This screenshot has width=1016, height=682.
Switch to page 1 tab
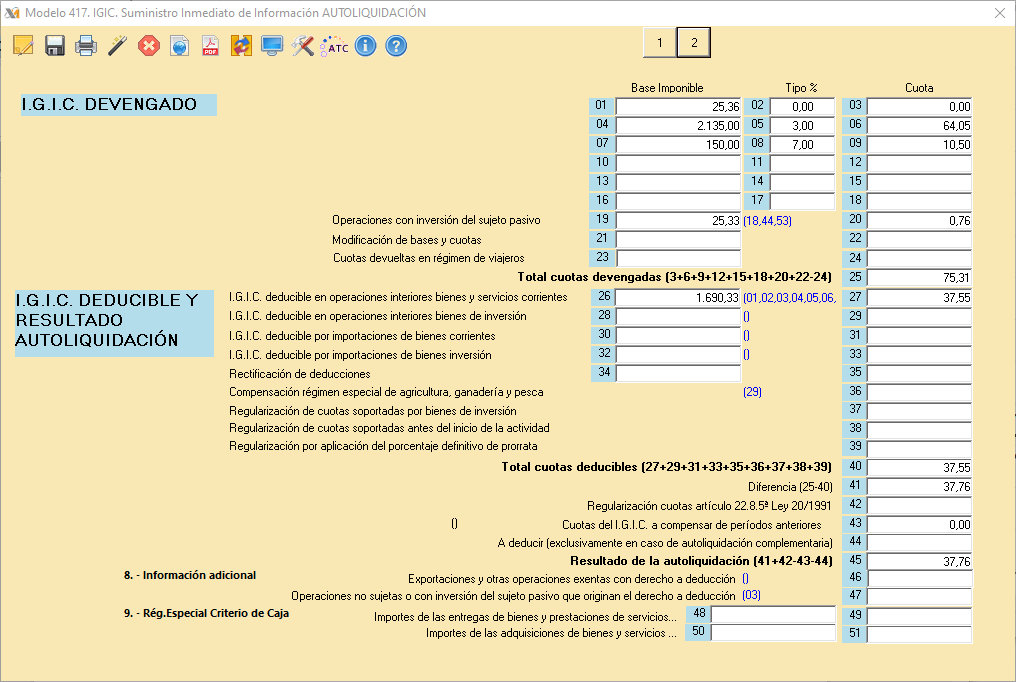tap(660, 43)
